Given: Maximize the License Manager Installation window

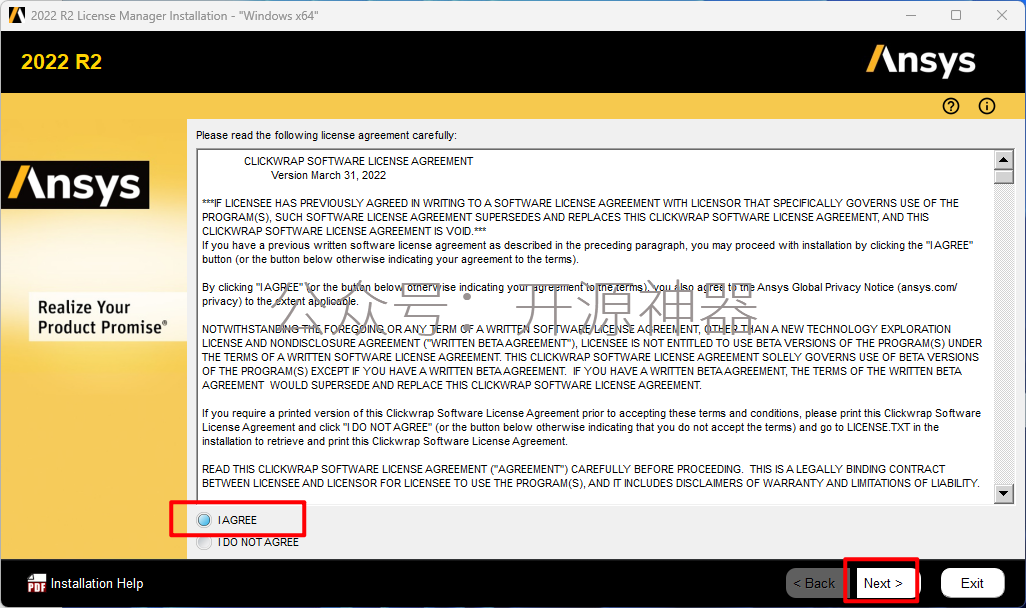Looking at the screenshot, I should (x=956, y=15).
